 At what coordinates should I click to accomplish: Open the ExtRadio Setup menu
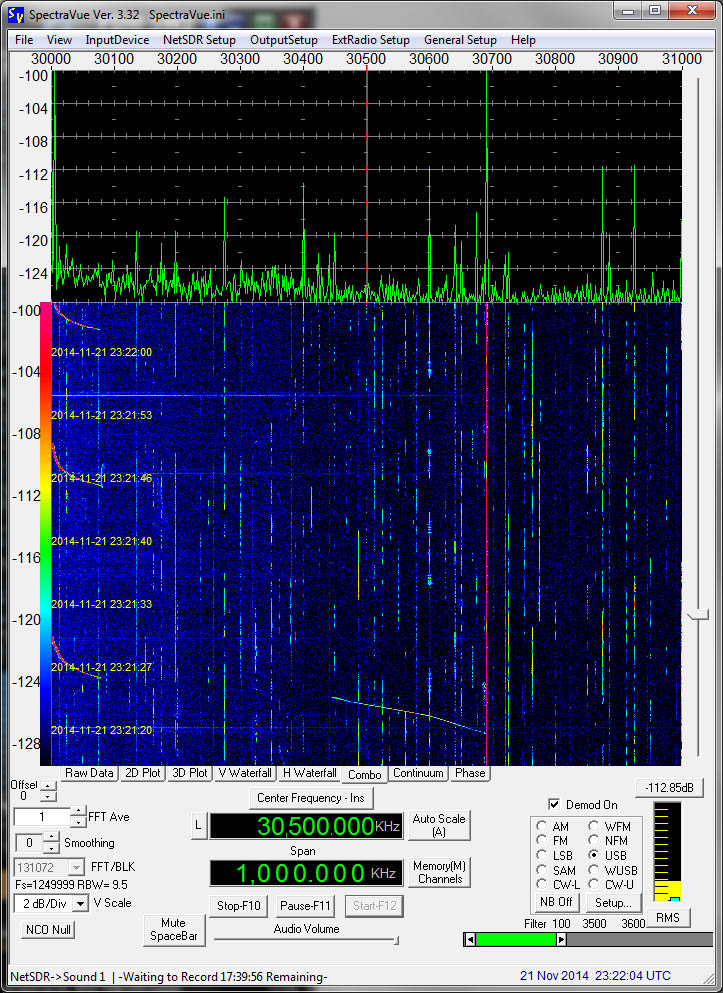pos(370,40)
